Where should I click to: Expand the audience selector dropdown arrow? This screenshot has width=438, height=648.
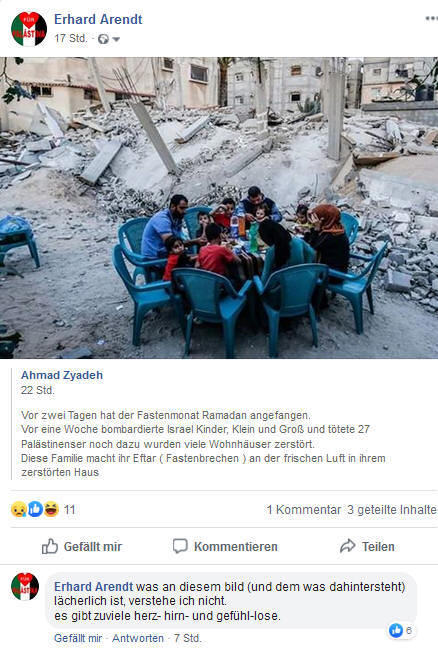(116, 39)
